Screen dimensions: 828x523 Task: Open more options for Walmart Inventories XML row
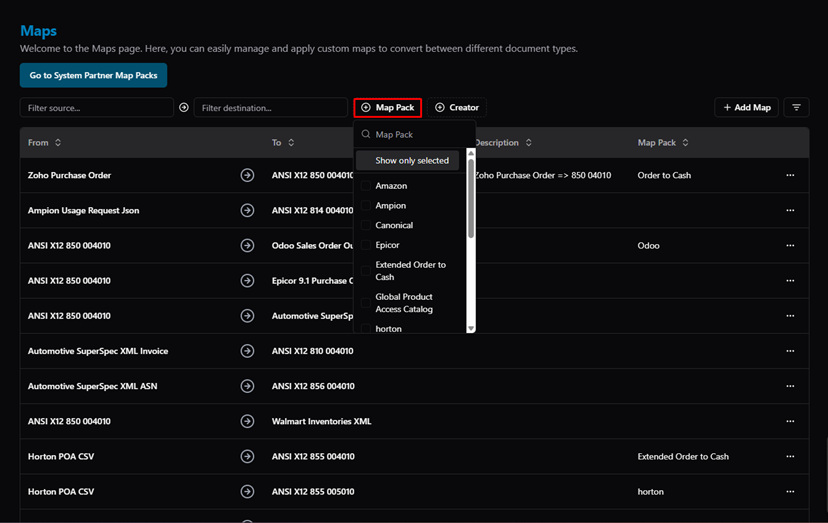tap(790, 421)
